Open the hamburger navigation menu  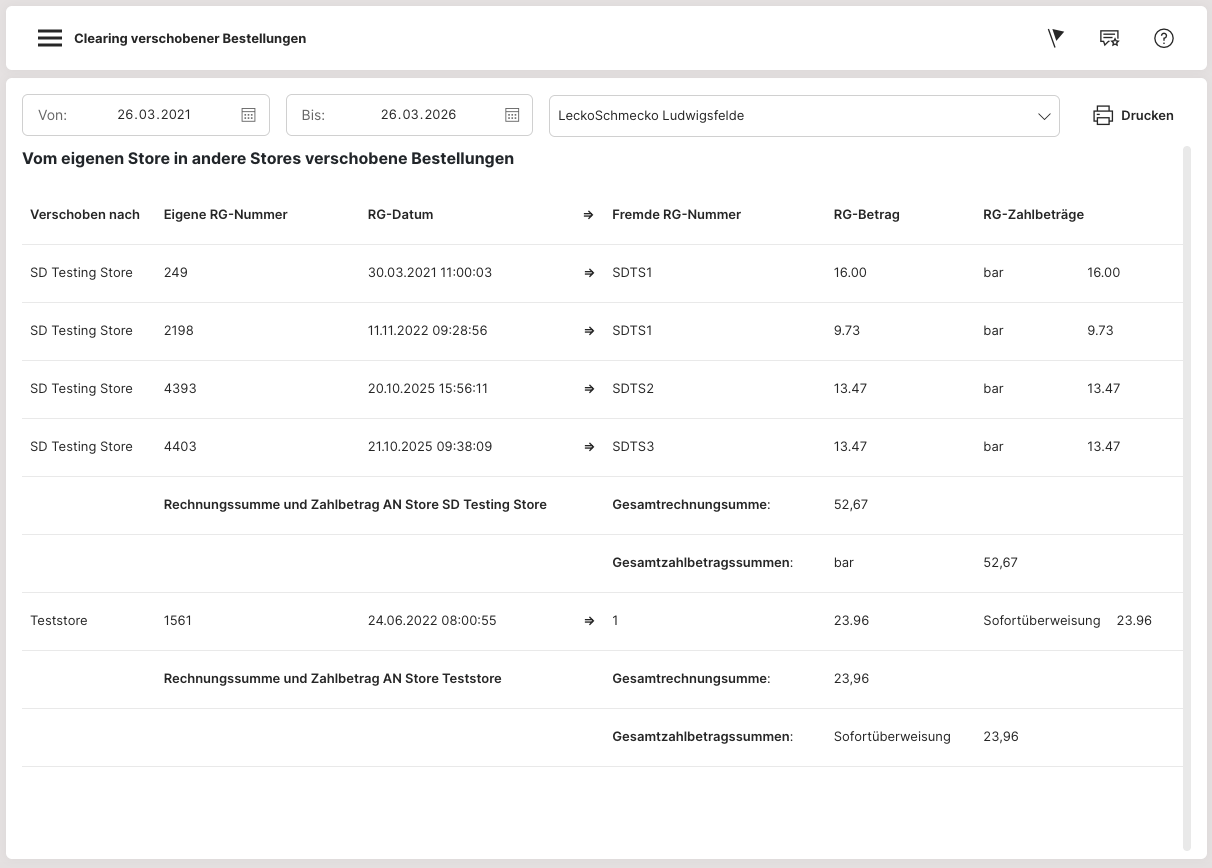coord(50,38)
